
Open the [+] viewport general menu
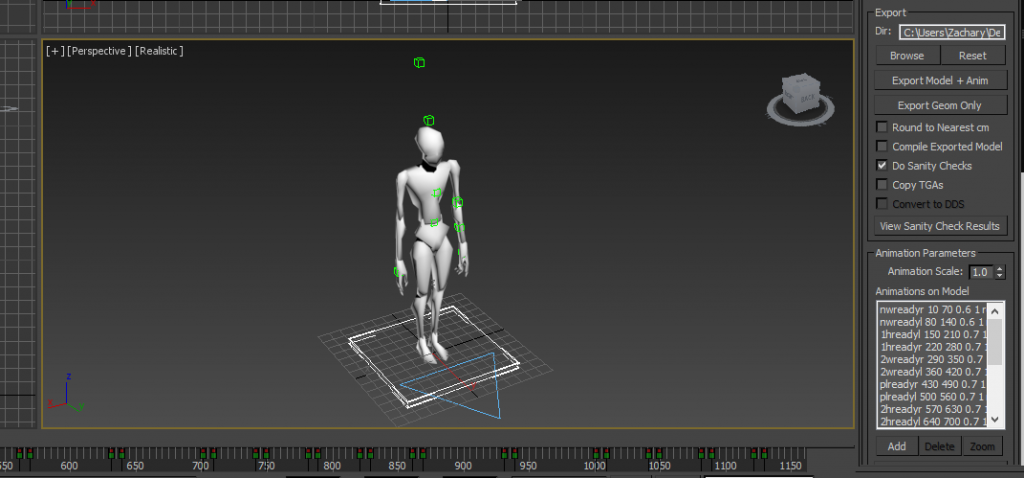(x=53, y=51)
